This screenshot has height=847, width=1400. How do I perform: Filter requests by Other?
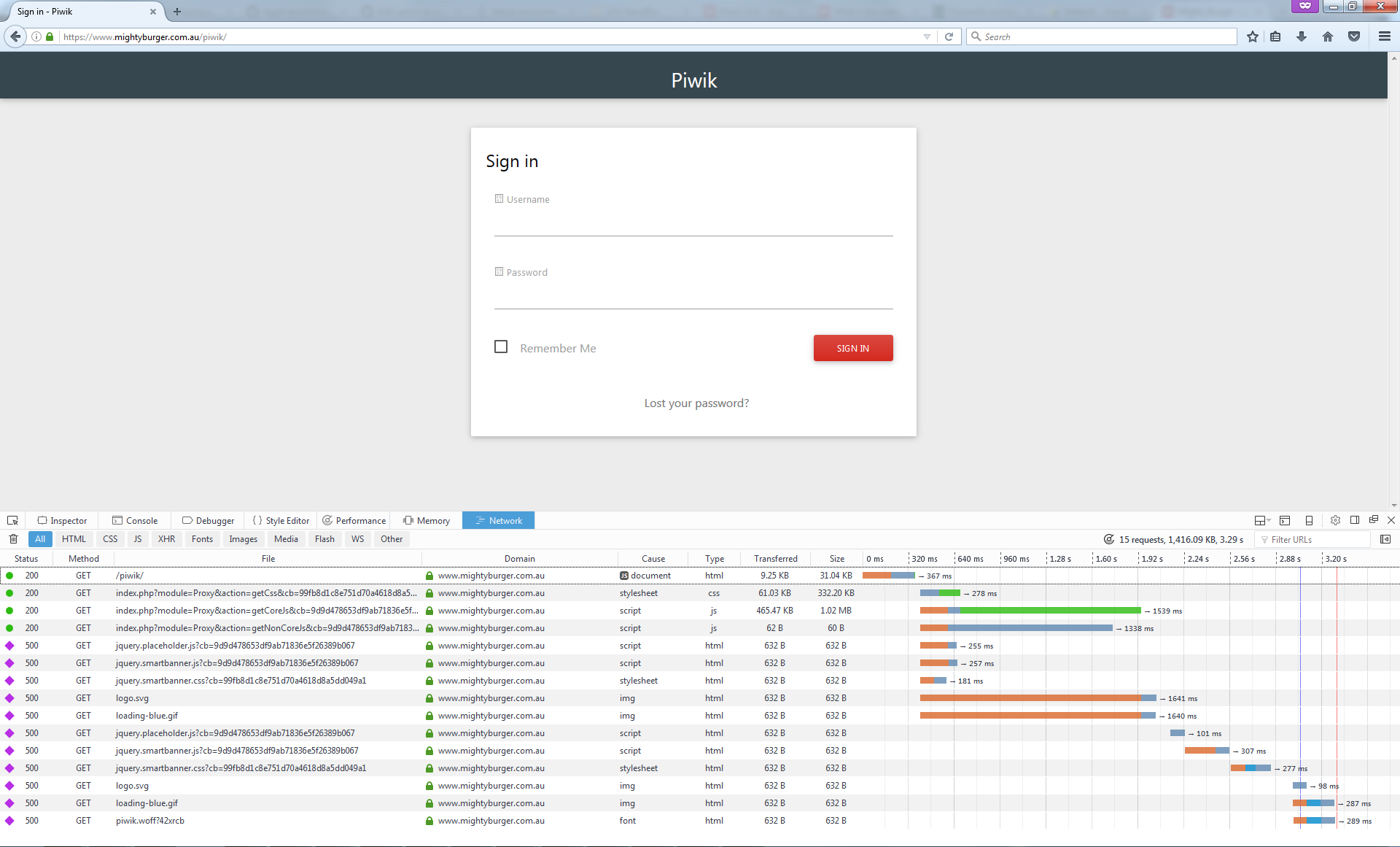(392, 539)
